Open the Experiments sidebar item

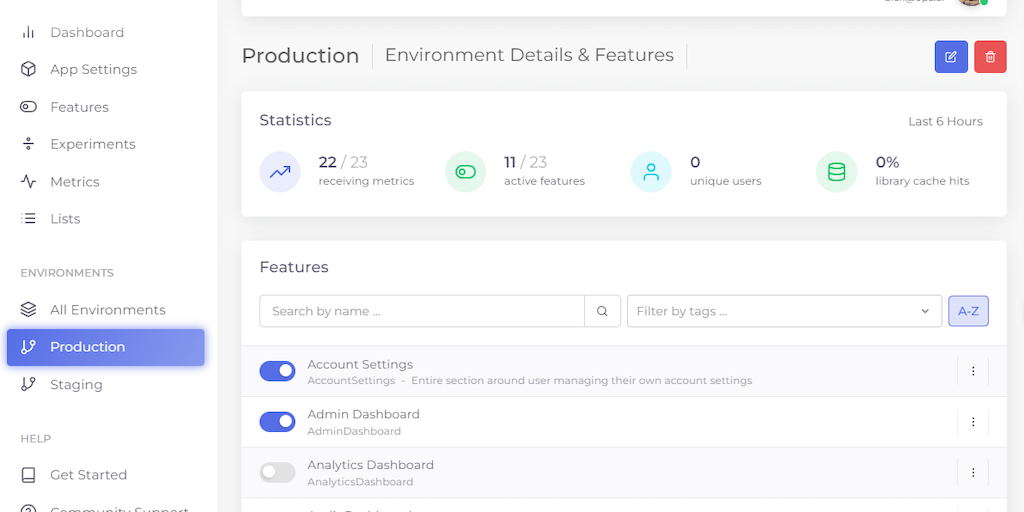click(x=92, y=144)
